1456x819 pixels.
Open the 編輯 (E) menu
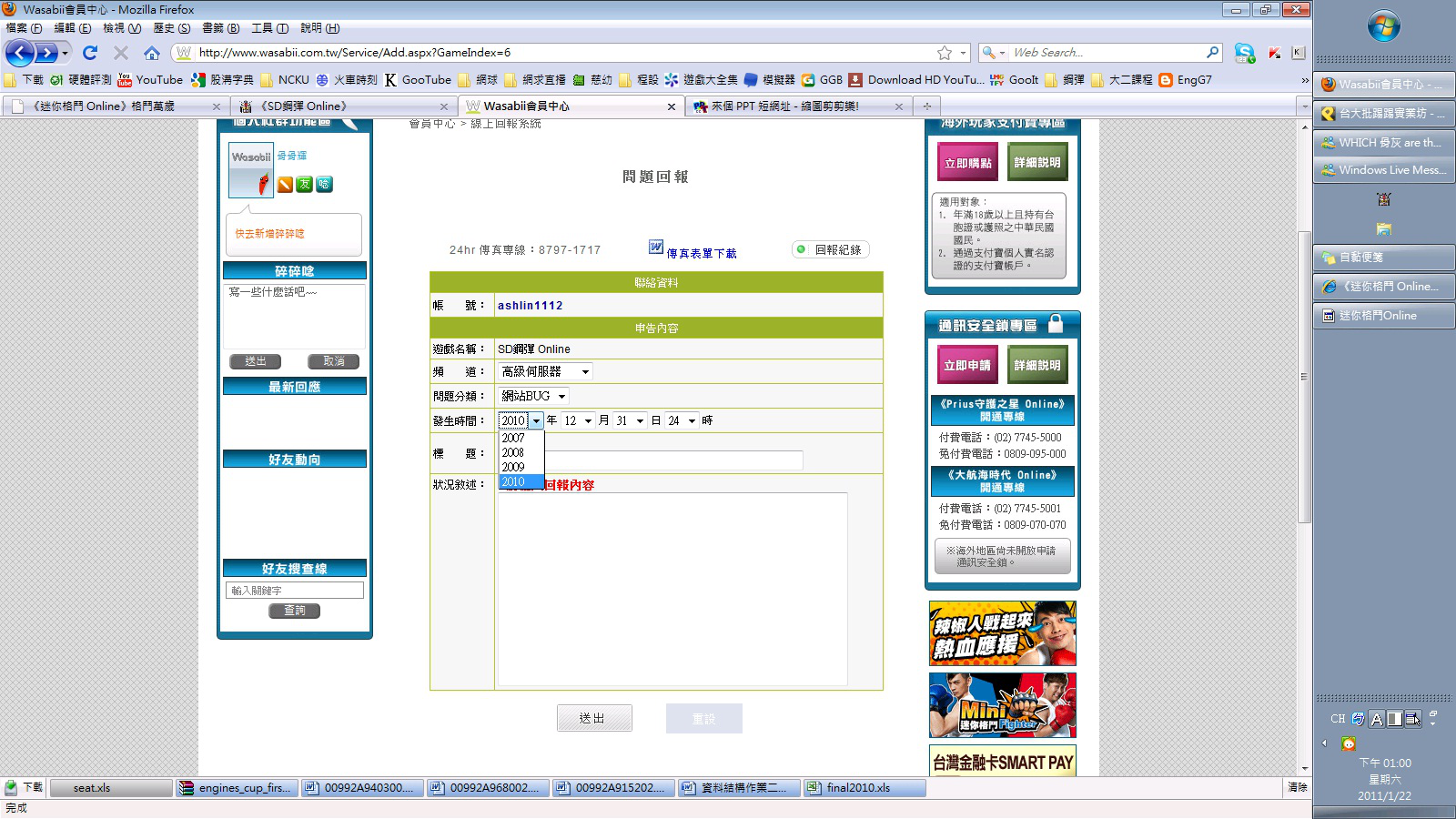(x=73, y=28)
